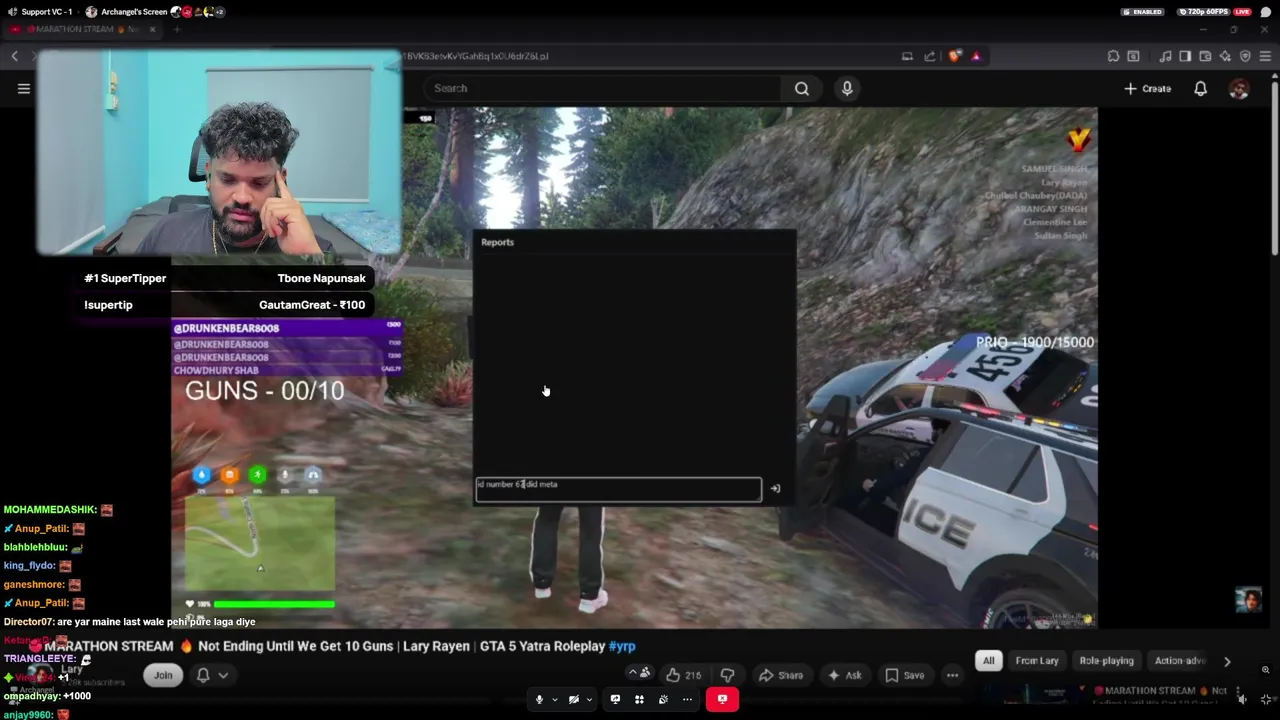
Task: Click the stream volume speaker icon
Action: 1243,699
